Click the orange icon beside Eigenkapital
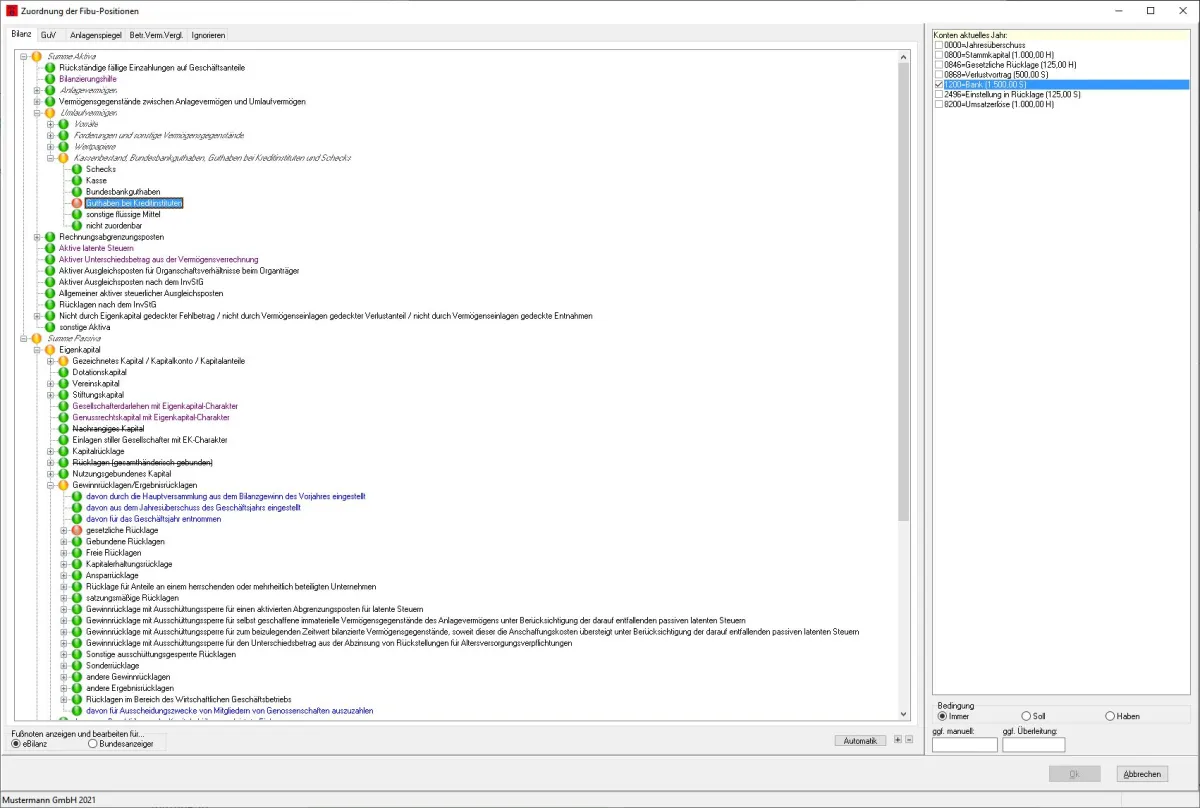The image size is (1200, 808). click(x=51, y=350)
